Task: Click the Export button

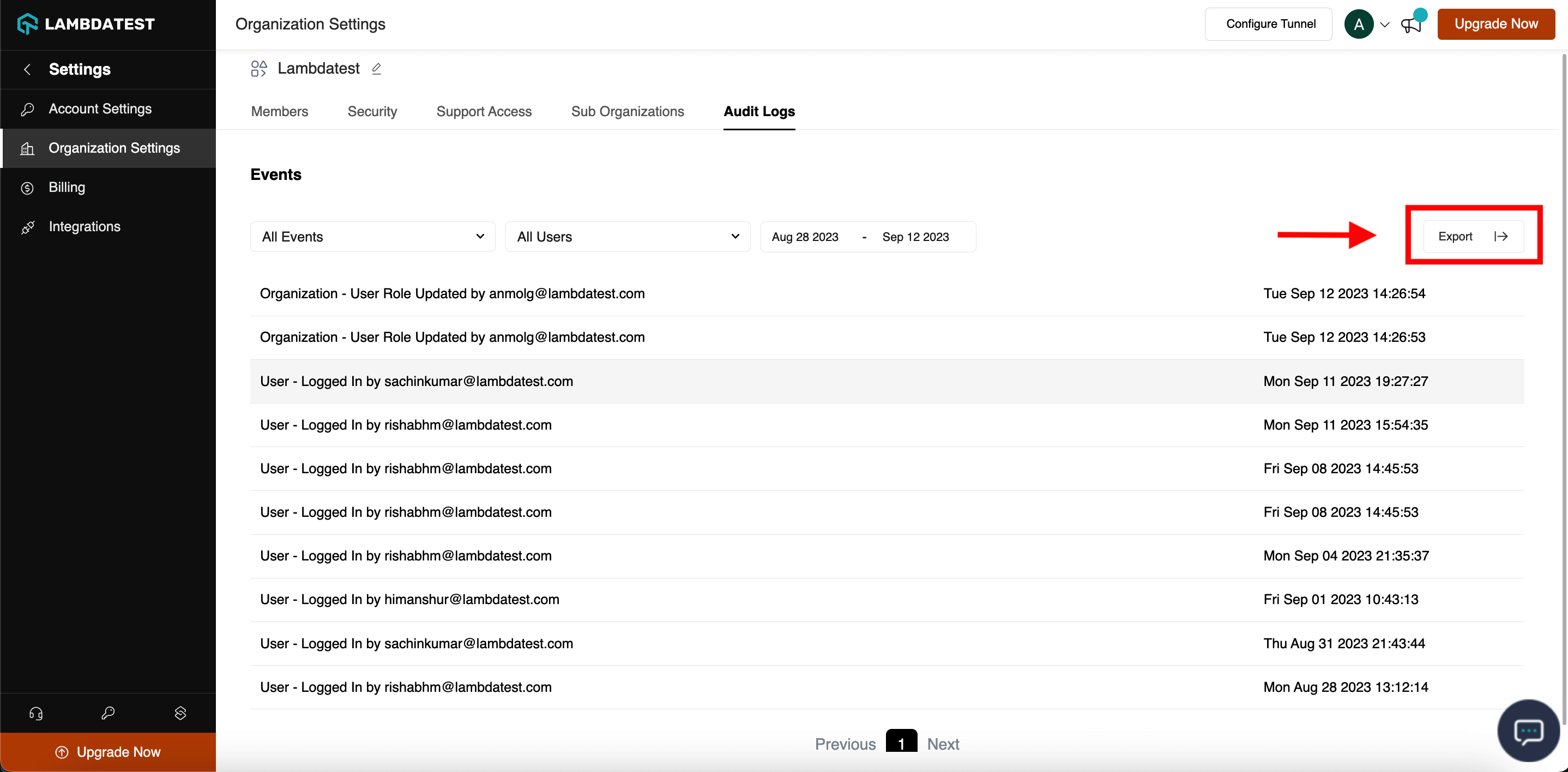Action: [x=1473, y=236]
